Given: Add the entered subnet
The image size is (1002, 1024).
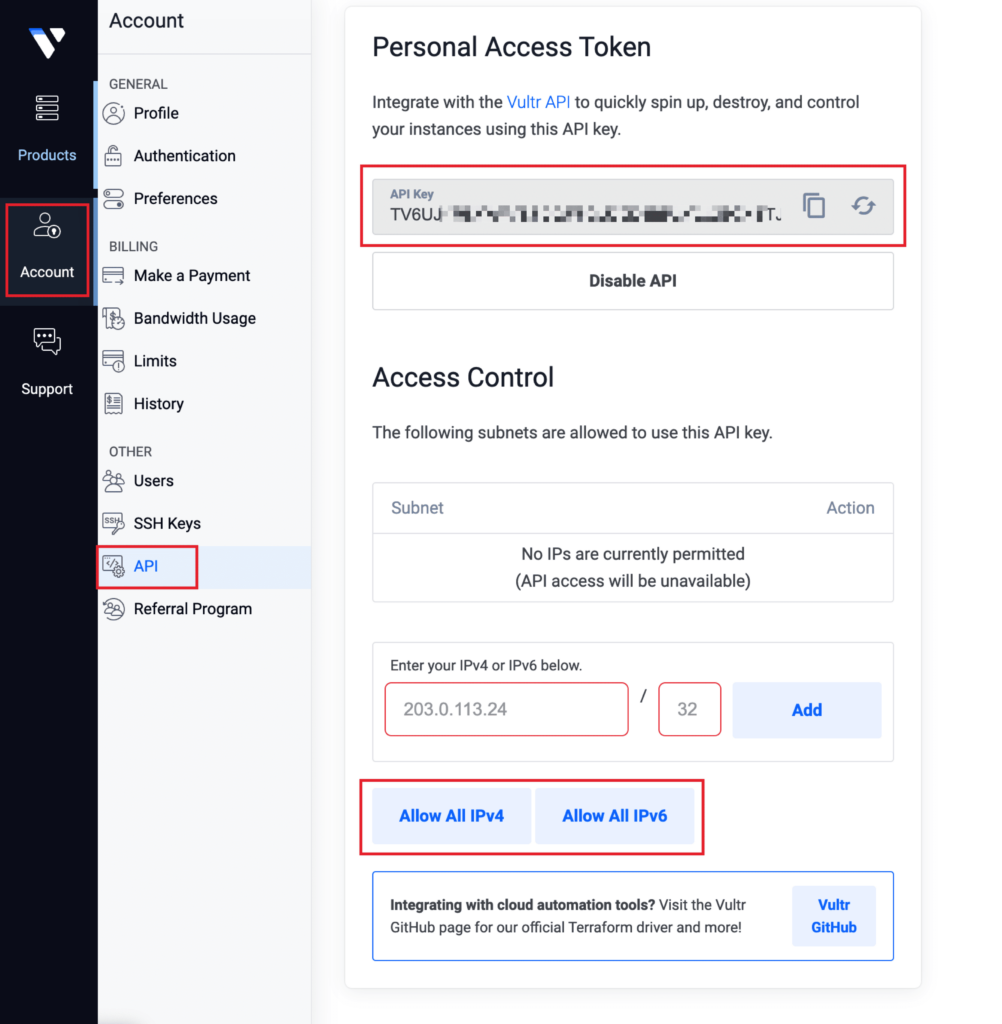Looking at the screenshot, I should [806, 709].
